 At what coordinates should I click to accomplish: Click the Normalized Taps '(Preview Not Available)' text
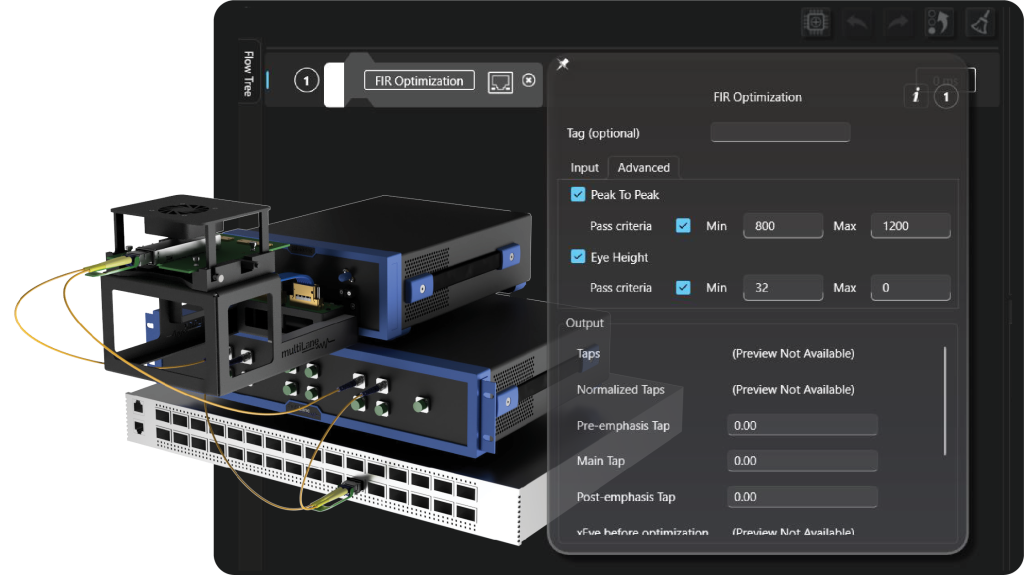pyautogui.click(x=793, y=389)
